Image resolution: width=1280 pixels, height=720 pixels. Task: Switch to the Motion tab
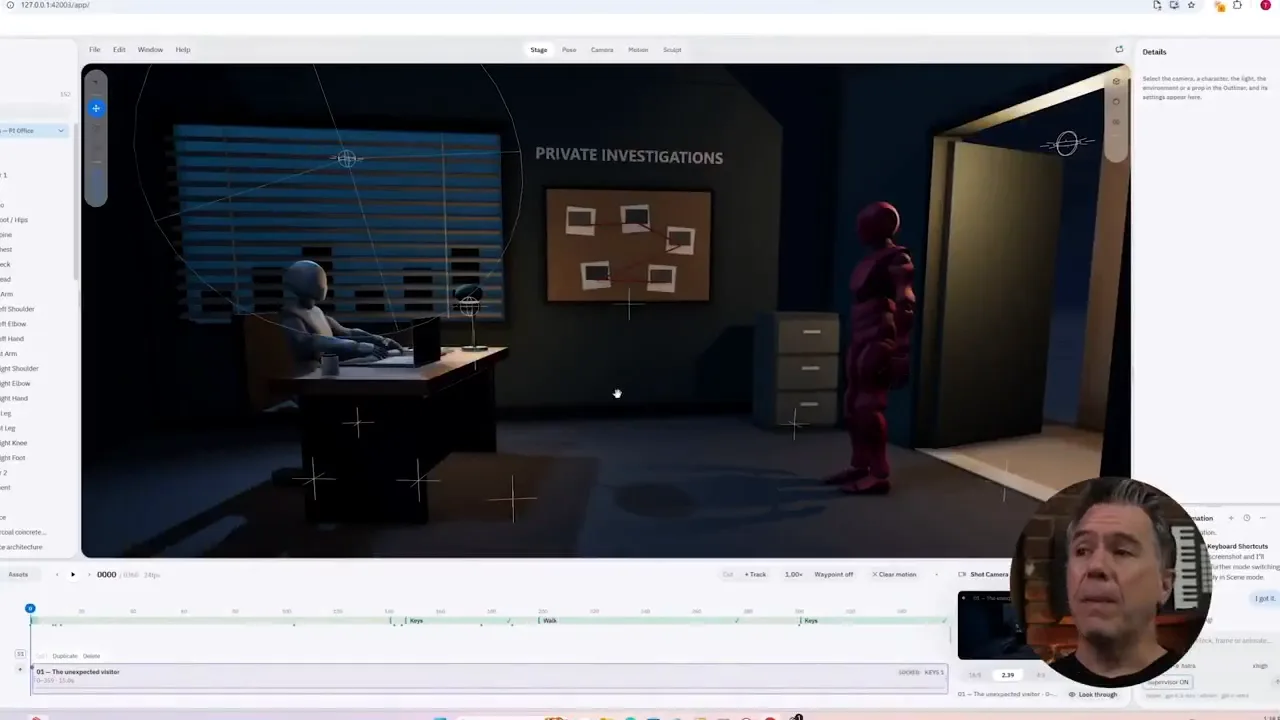(x=638, y=49)
